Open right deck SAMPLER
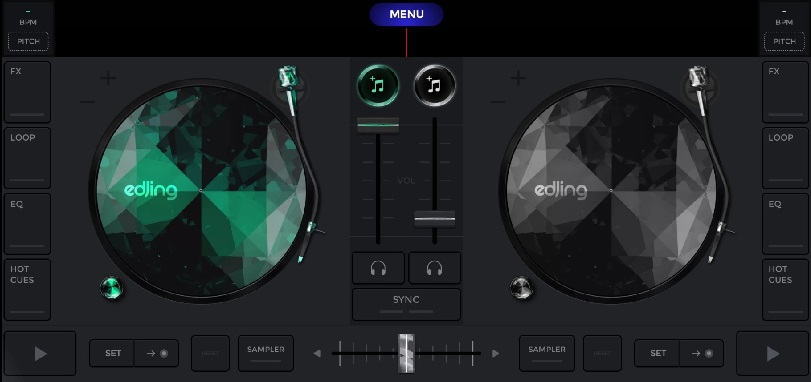 coord(547,354)
